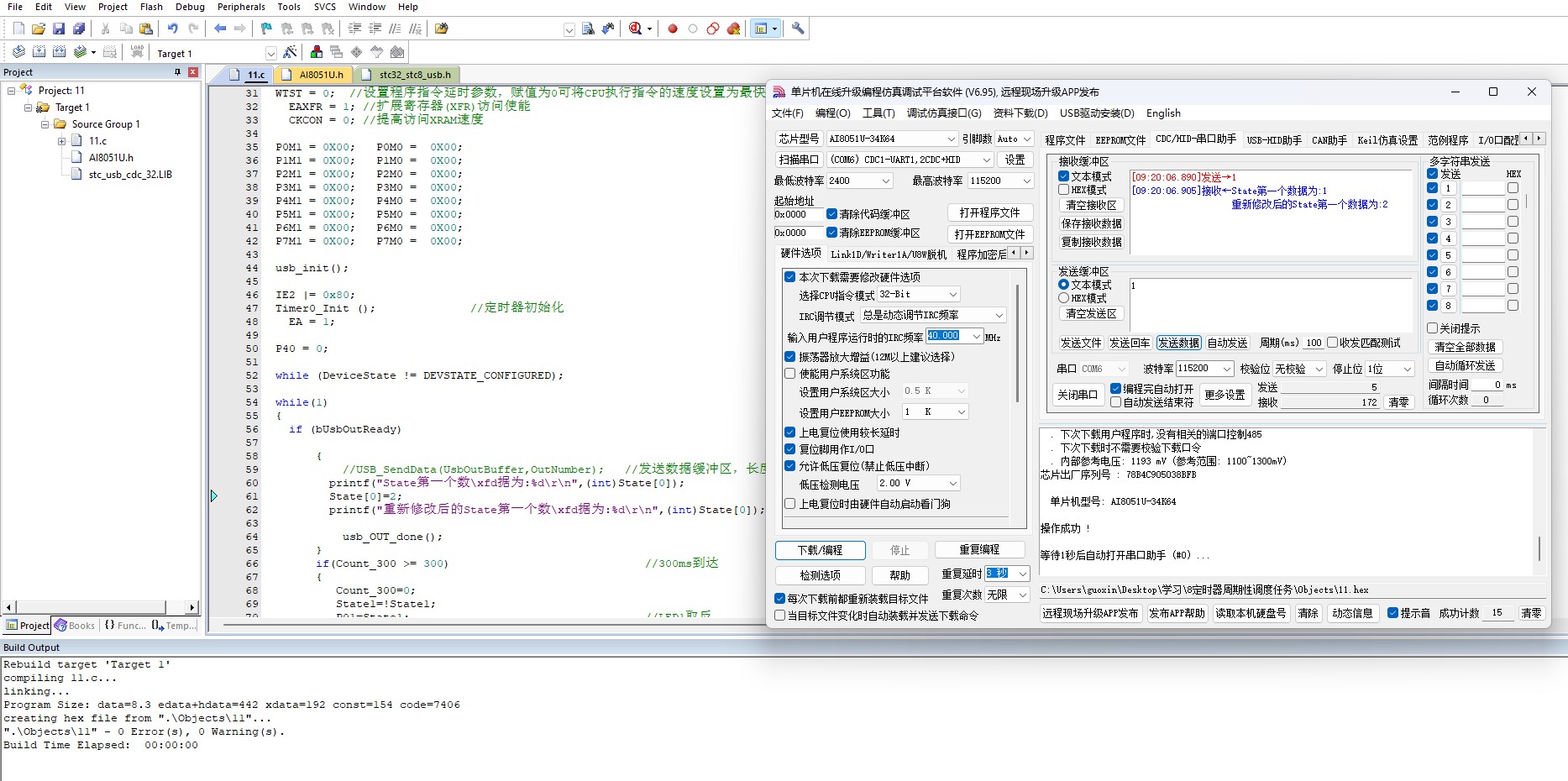Image resolution: width=1568 pixels, height=781 pixels.
Task: Click the Navigate Backwards blue arrow
Action: click(220, 29)
